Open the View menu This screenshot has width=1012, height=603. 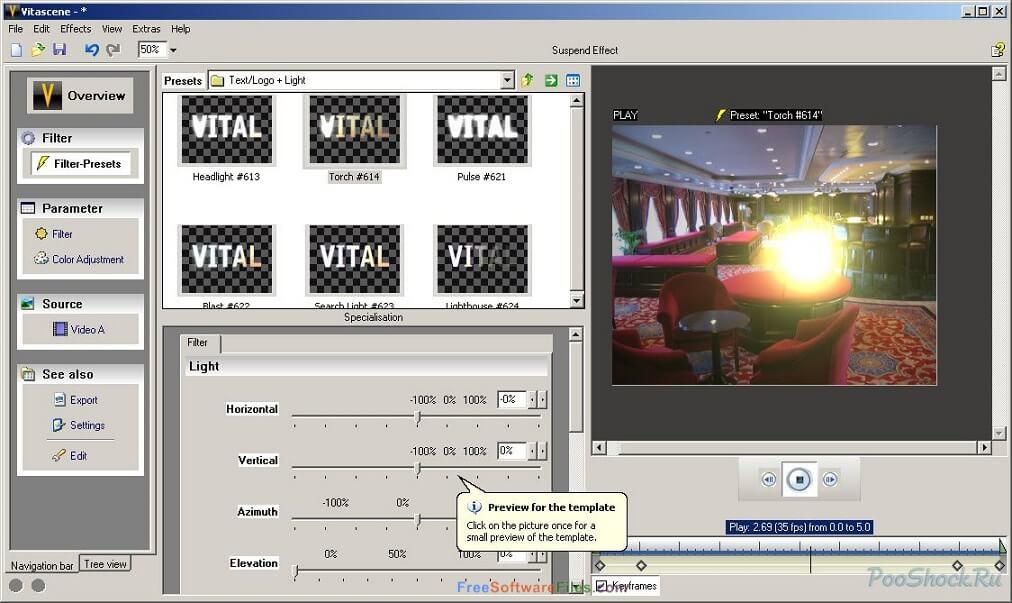coord(112,28)
